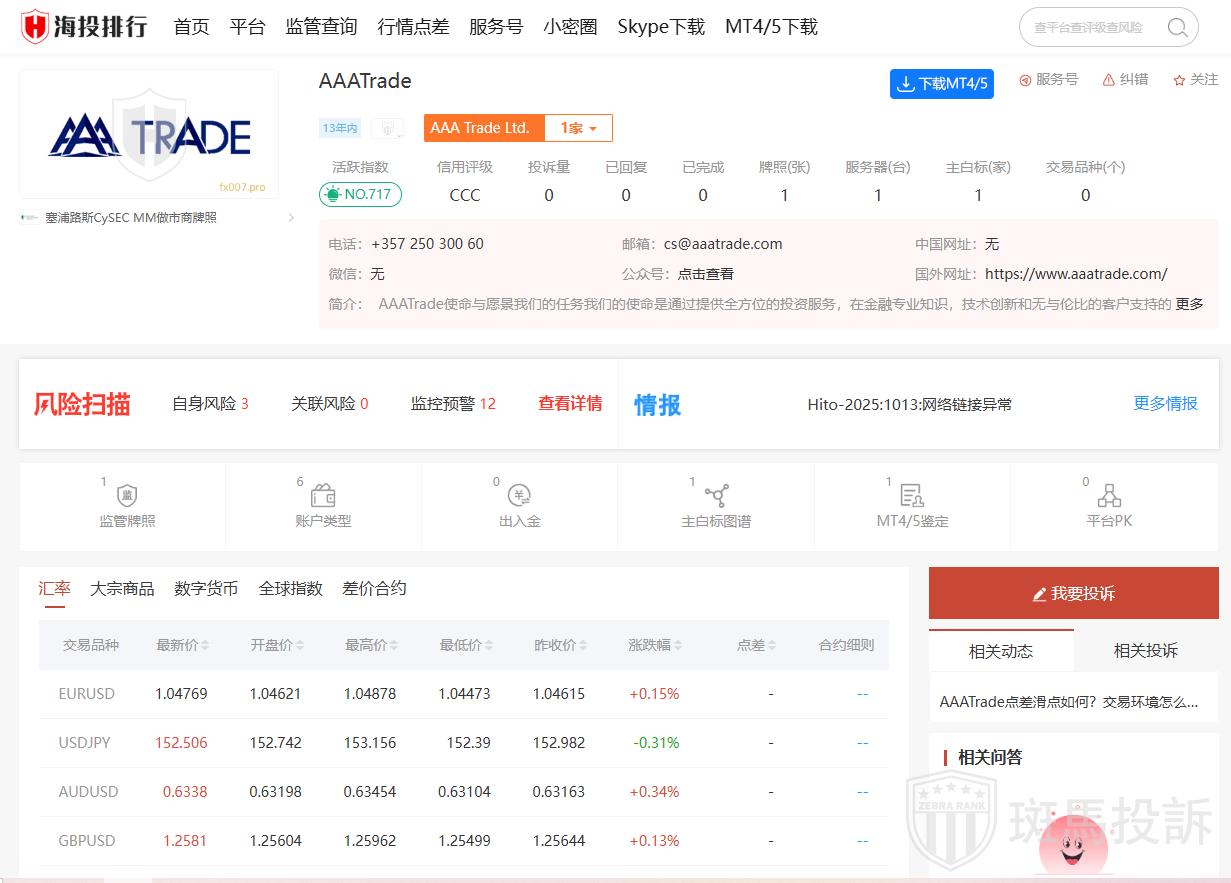Focus the platform rating search field
The height and width of the screenshot is (883, 1231).
point(1093,28)
